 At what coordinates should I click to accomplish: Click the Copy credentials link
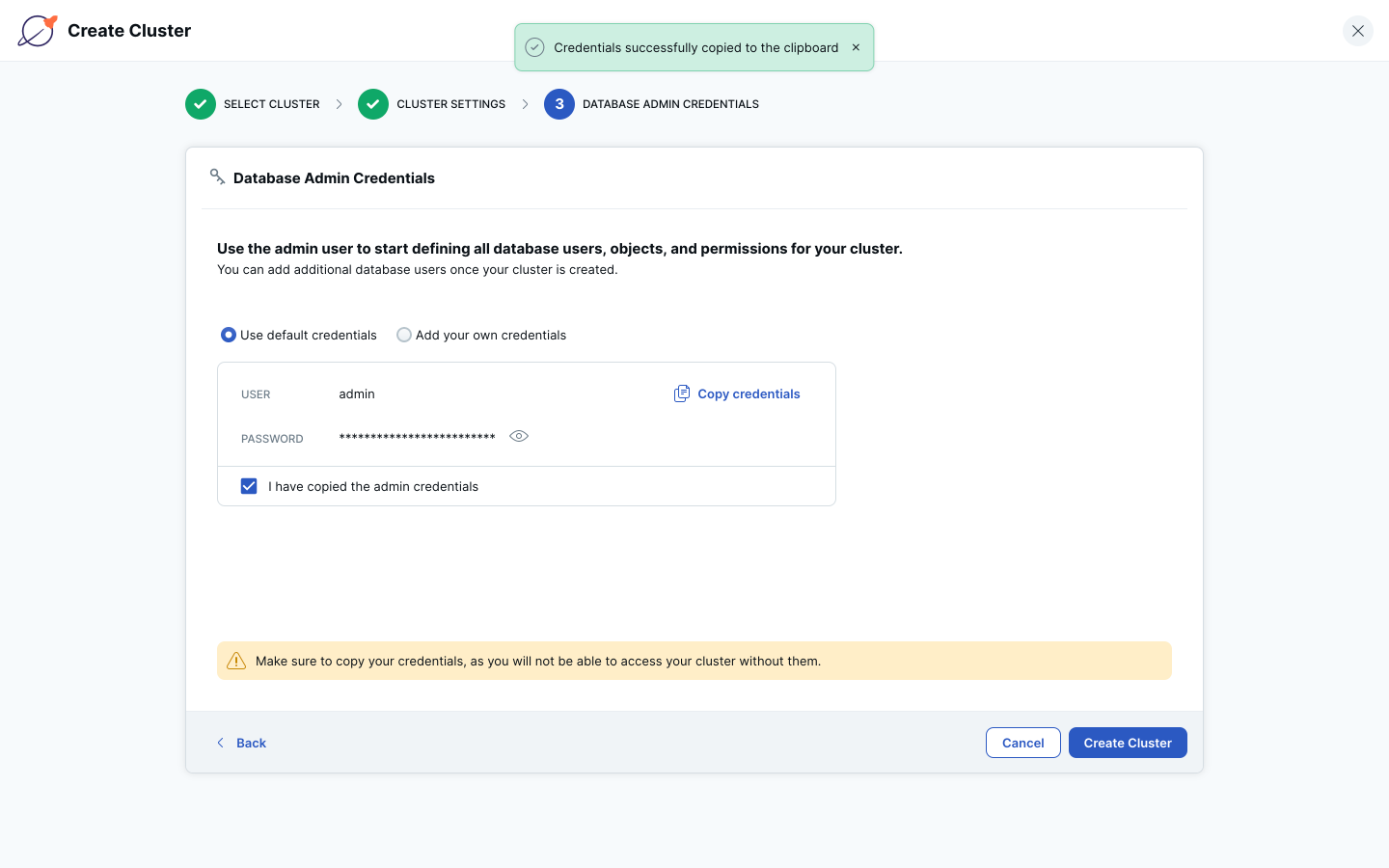(749, 393)
